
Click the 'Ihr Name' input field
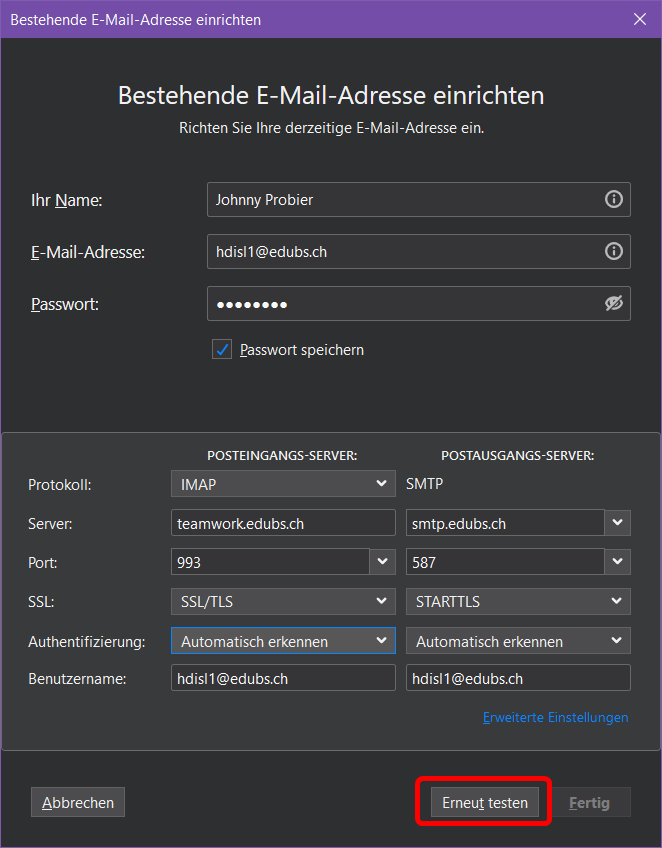(x=405, y=200)
